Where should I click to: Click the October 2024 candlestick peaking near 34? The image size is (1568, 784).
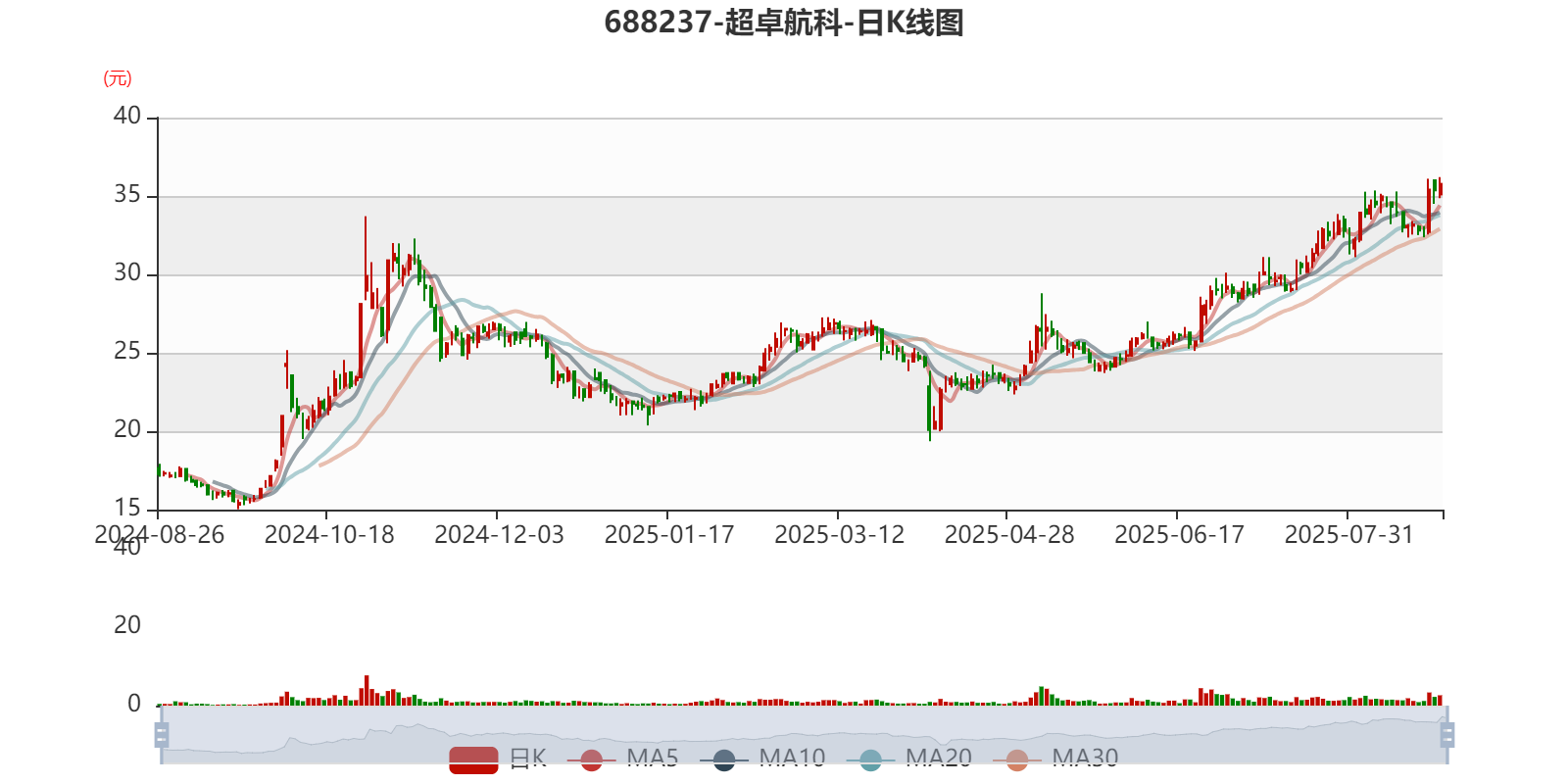pos(366,258)
